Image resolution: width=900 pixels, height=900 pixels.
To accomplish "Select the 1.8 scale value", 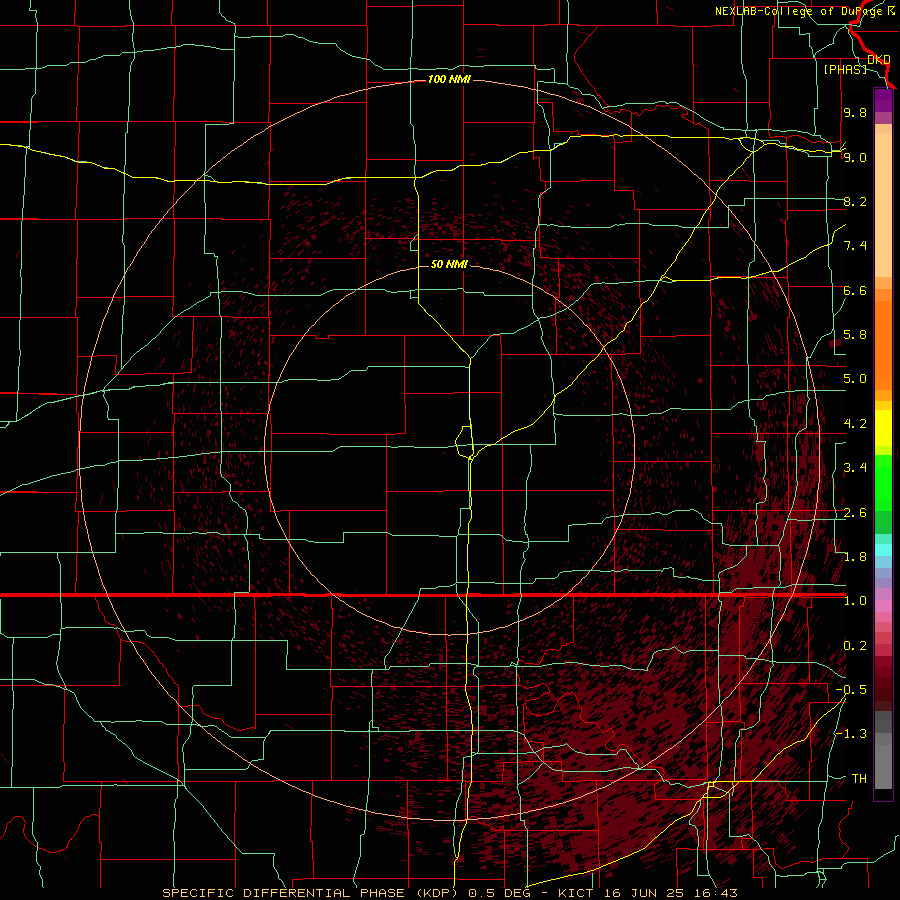I will [x=855, y=557].
